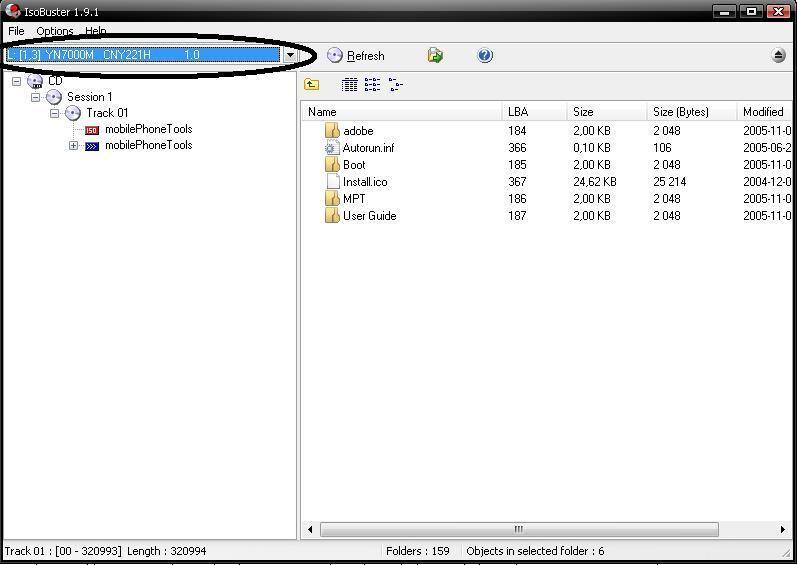The width and height of the screenshot is (797, 565).
Task: Click the horizontal scrollbar right arrow
Action: coord(783,529)
